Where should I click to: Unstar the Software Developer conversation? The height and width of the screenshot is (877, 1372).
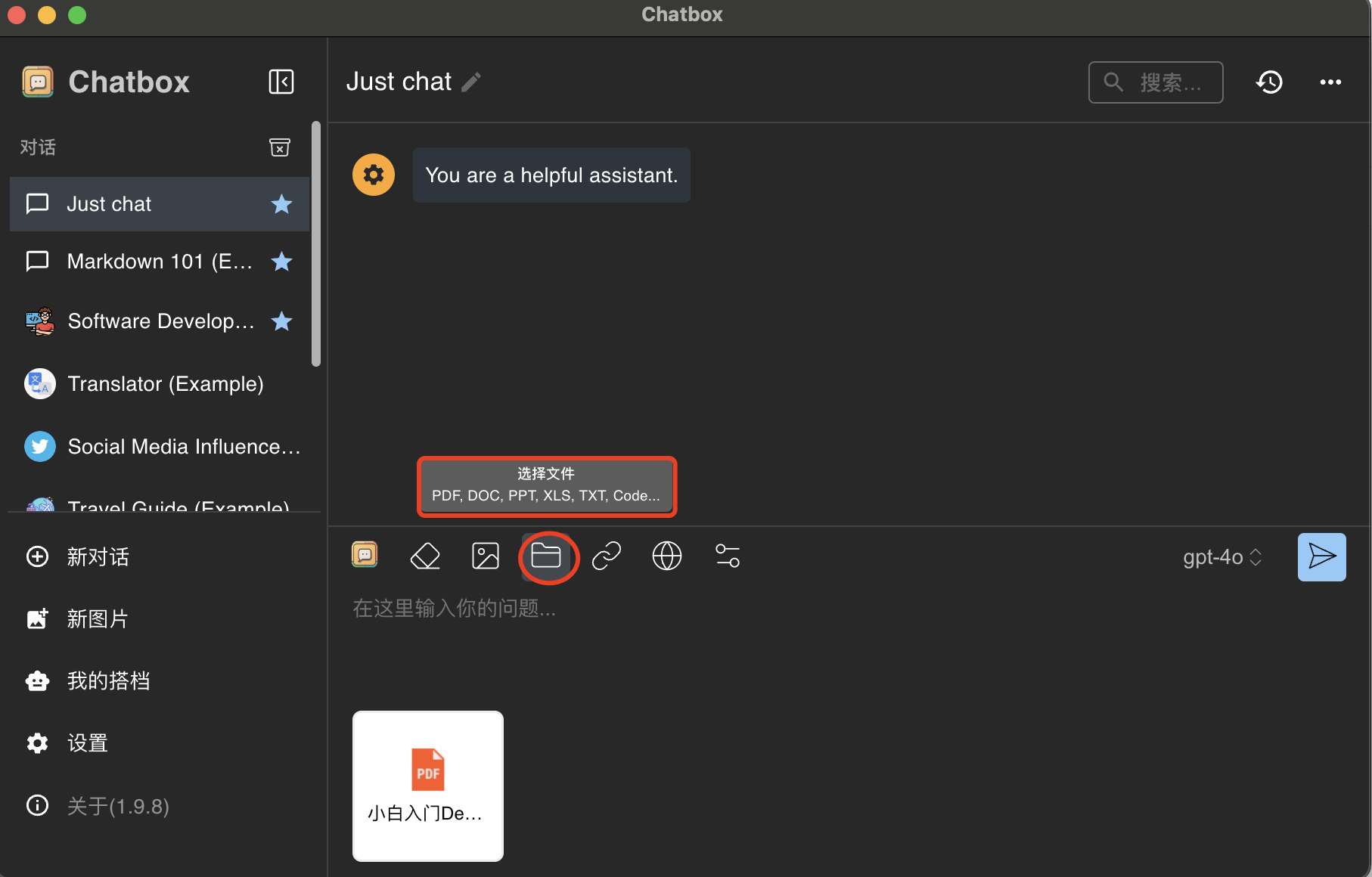pos(281,321)
